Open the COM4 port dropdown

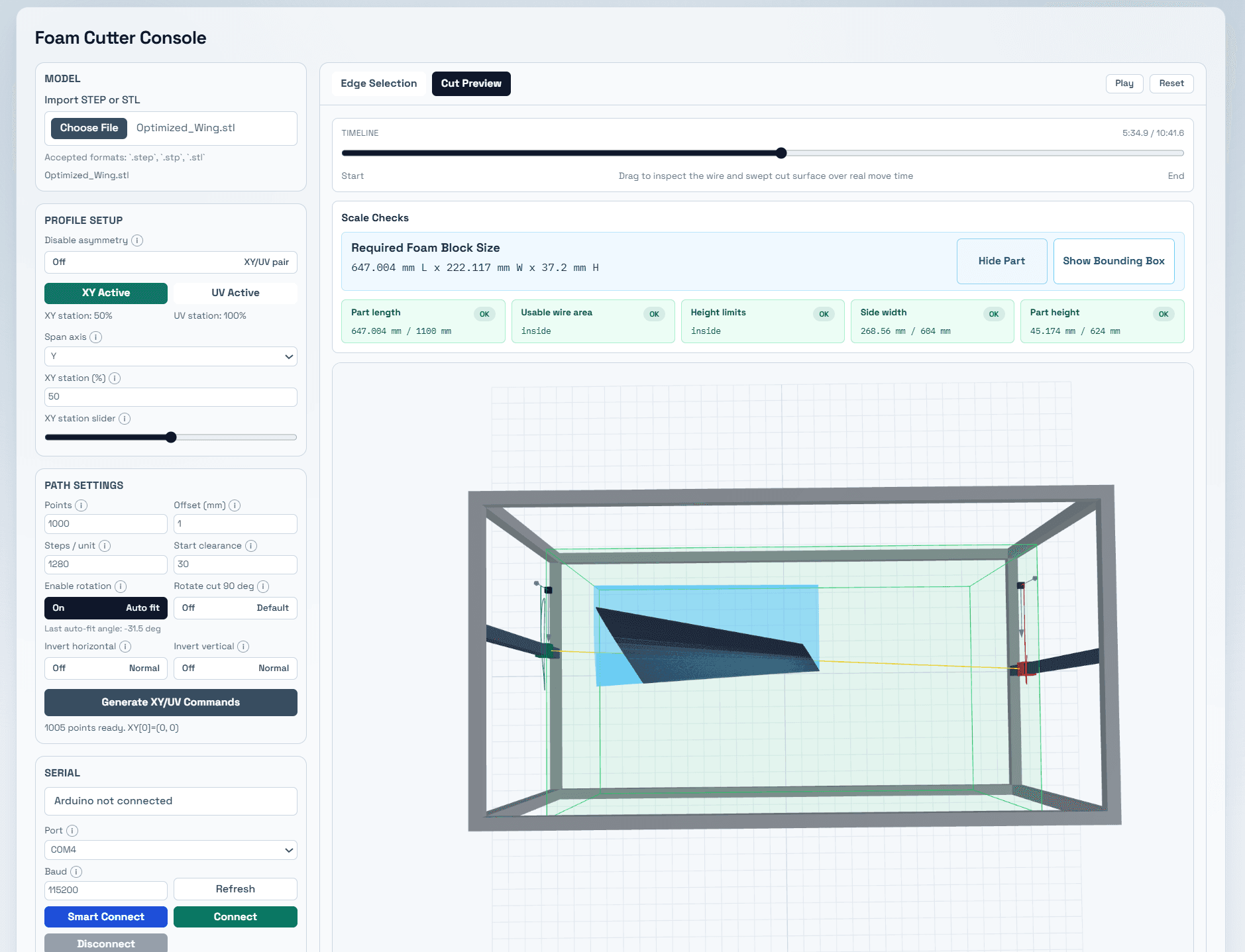click(170, 850)
